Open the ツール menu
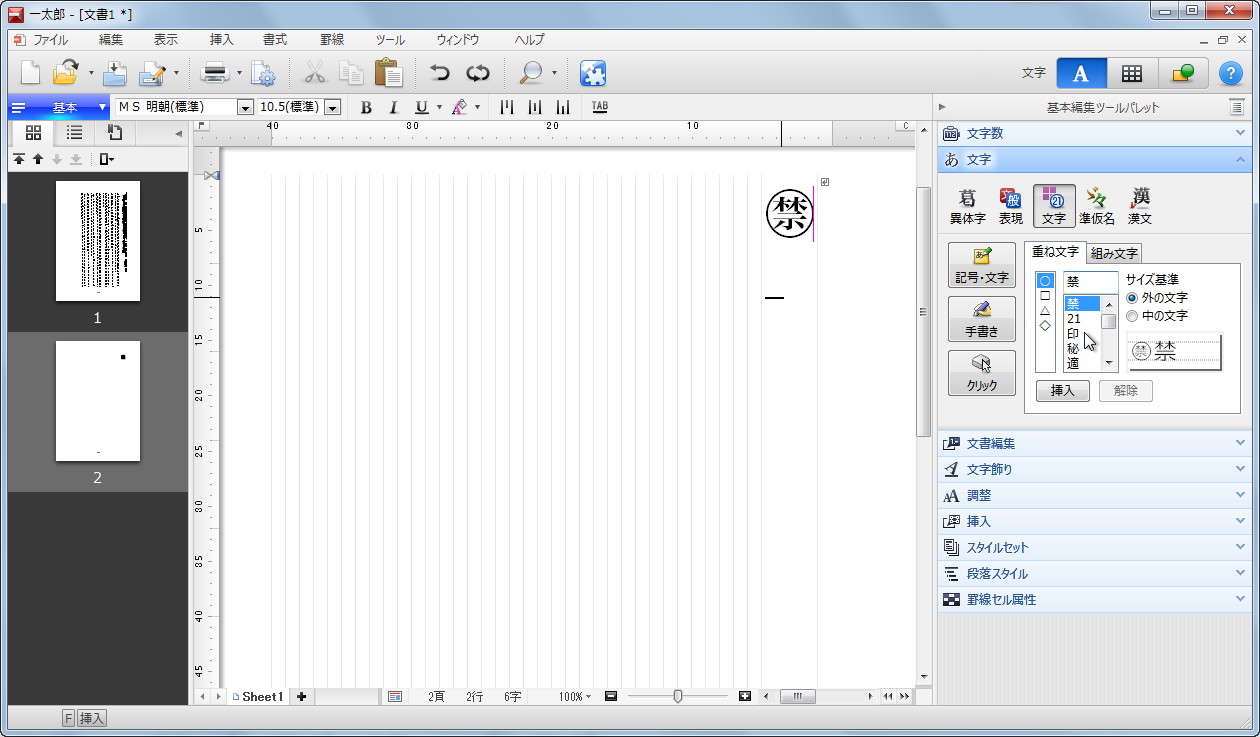Viewport: 1260px width, 737px height. [390, 40]
